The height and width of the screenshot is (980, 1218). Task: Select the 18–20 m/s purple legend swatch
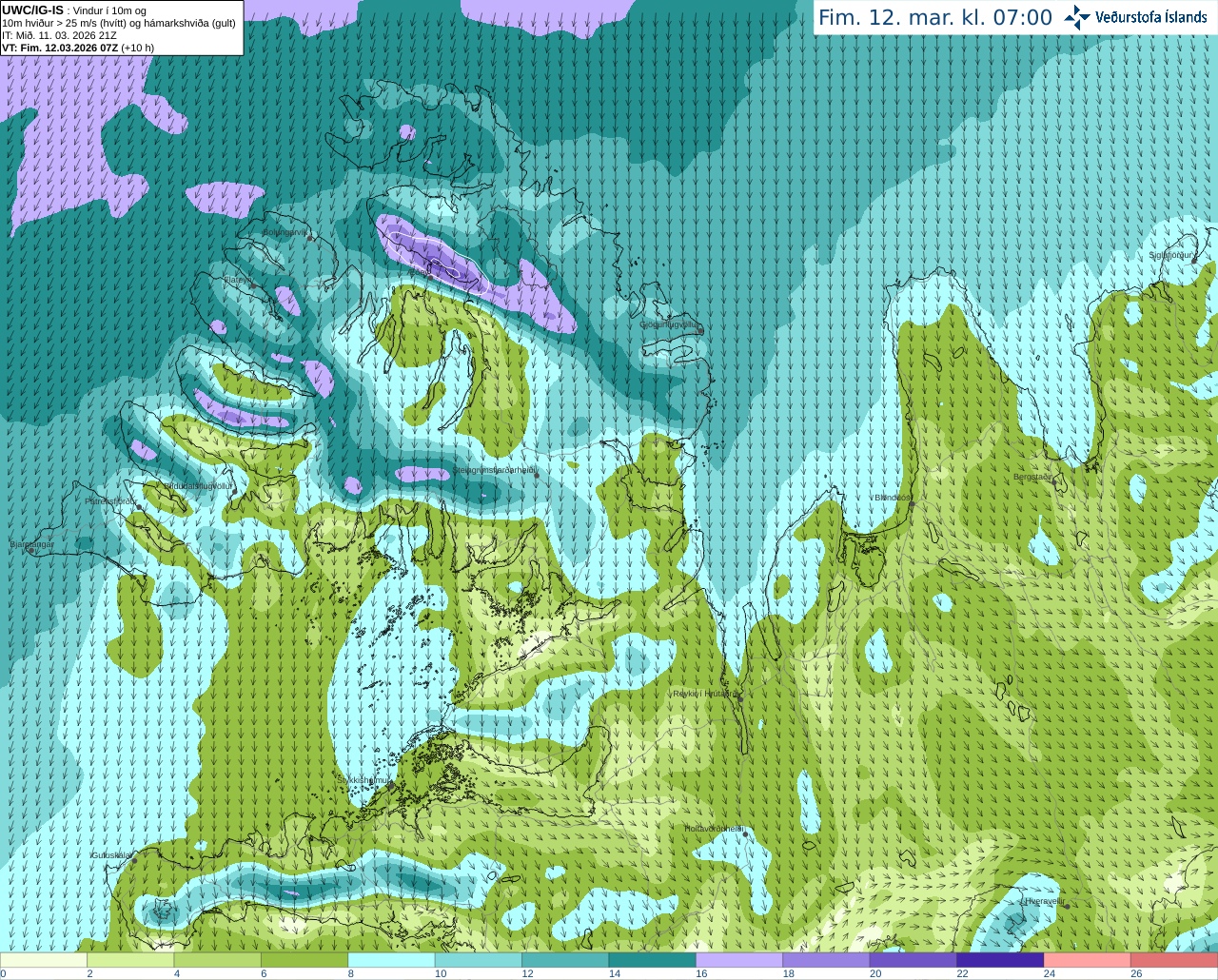click(x=826, y=961)
